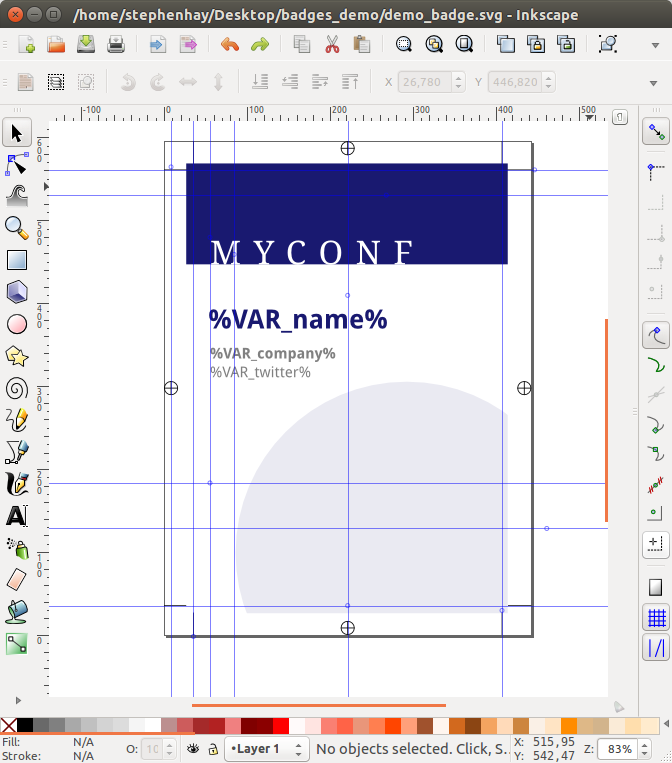Viewport: 672px width, 763px height.
Task: Click the %VAR_name% text object
Action: click(298, 320)
